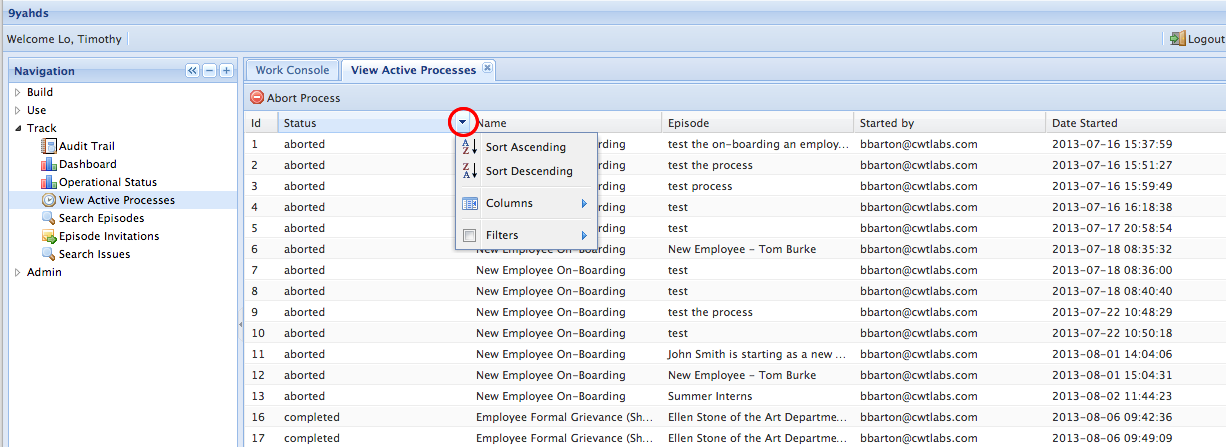Open Episode Invitations in navigation tree
Viewport: 1226px width, 447px height.
(109, 236)
